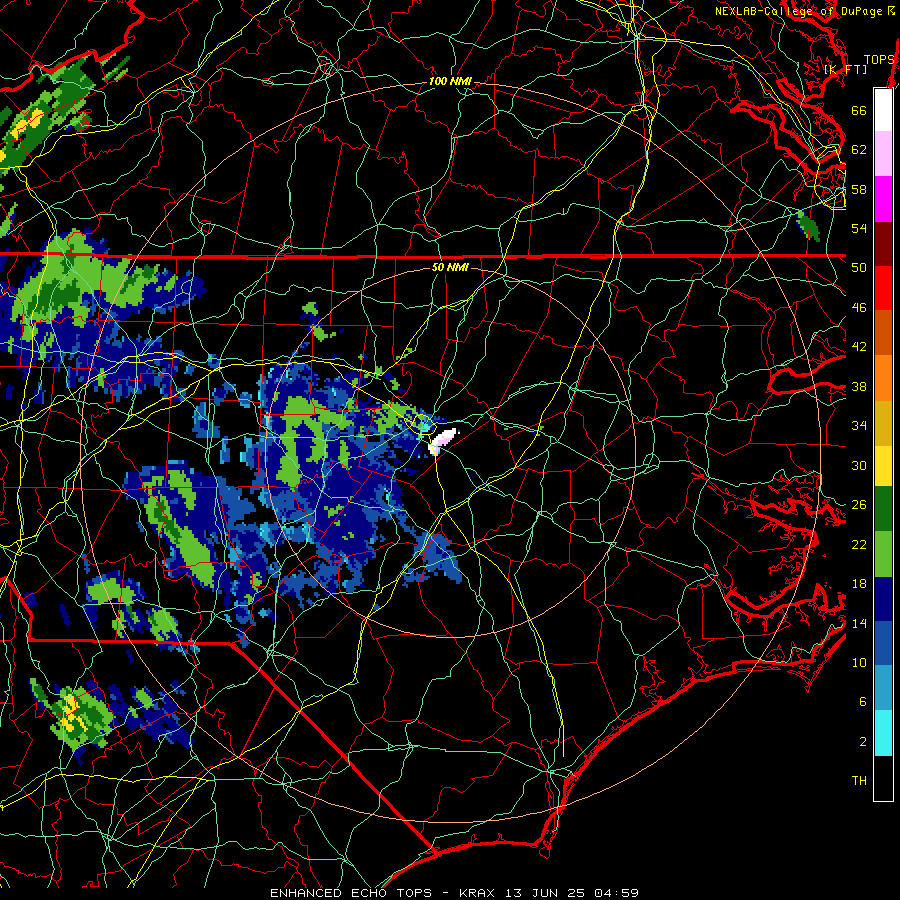
Task: Click the legend value '42'
Action: (859, 347)
